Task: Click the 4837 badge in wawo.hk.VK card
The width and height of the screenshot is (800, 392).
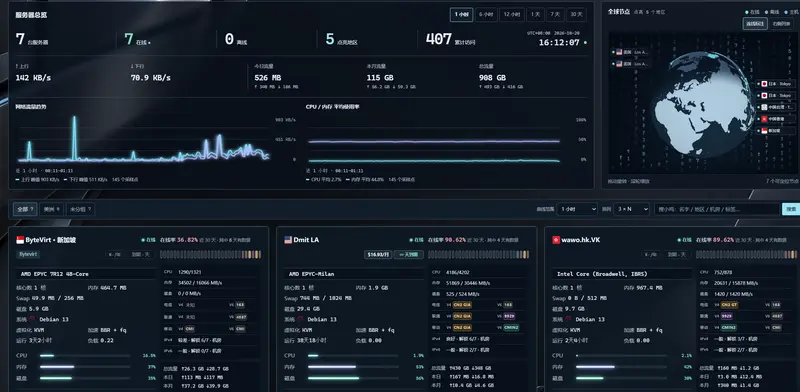Action: click(777, 316)
